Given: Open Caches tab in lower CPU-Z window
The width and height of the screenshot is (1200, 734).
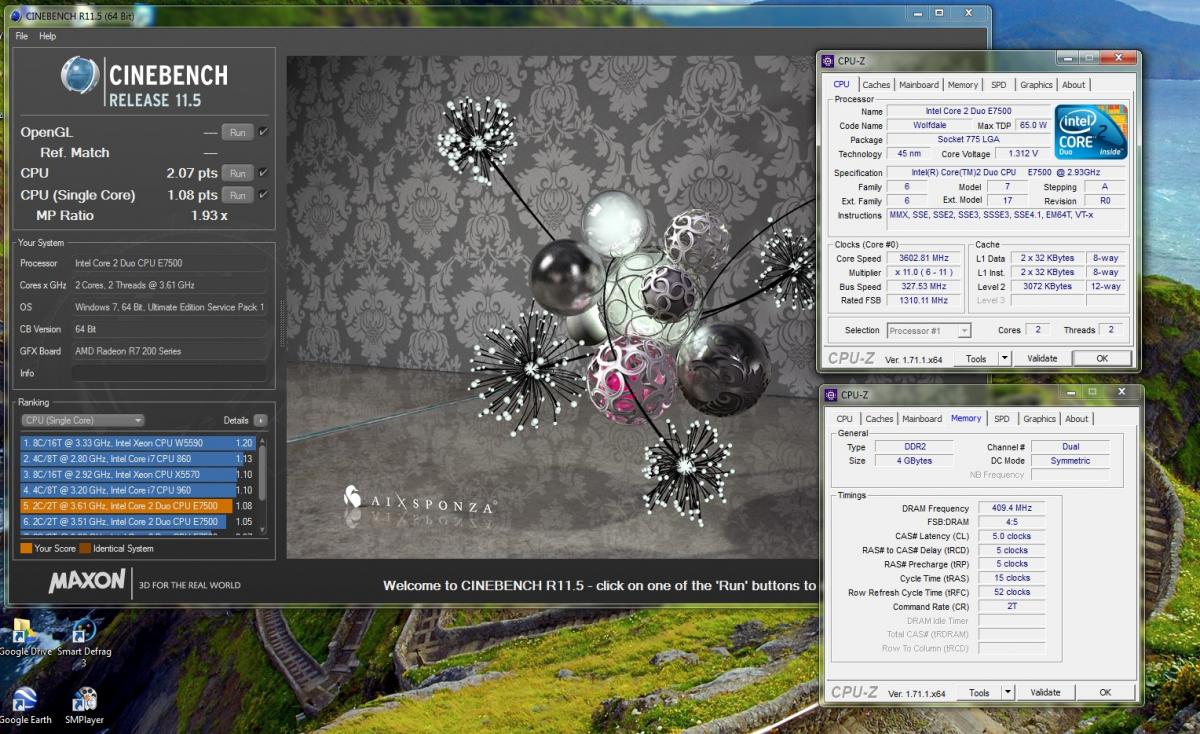Looking at the screenshot, I should coord(879,419).
